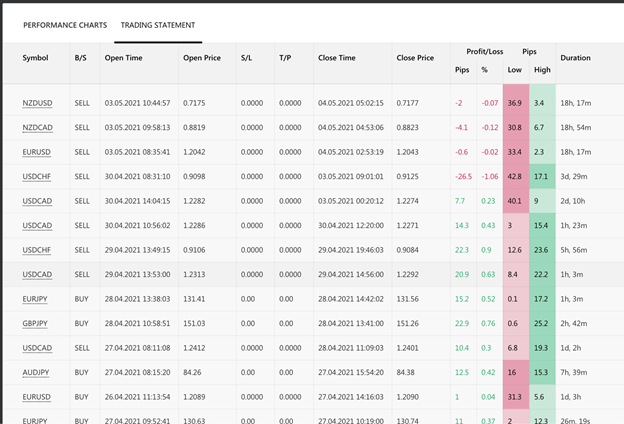Click USDCHF link for the -26.5 pips trade
624x424 pixels.
[38, 176]
